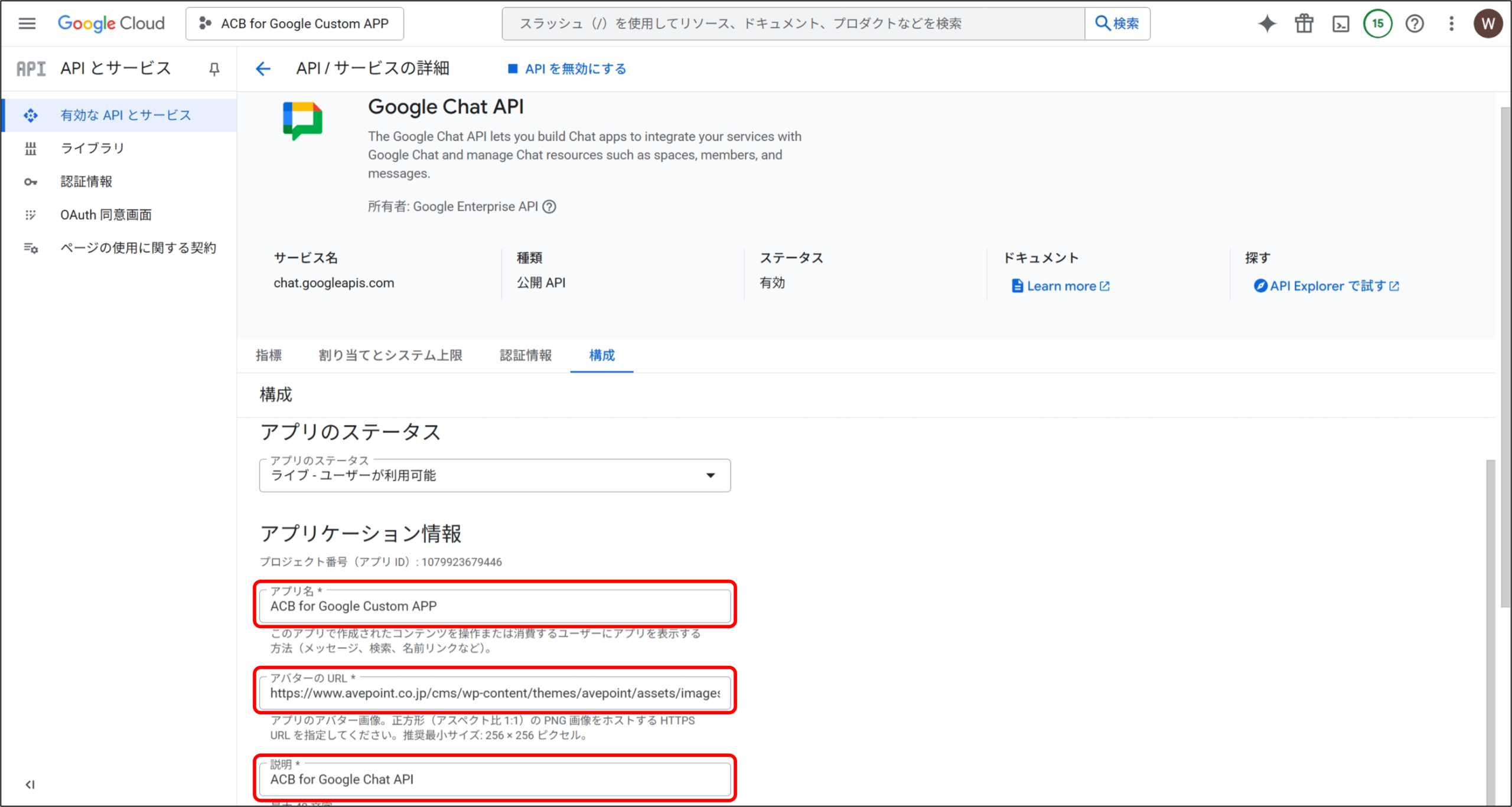Click the help question mark icon
This screenshot has width=1512, height=807.
pyautogui.click(x=1415, y=24)
